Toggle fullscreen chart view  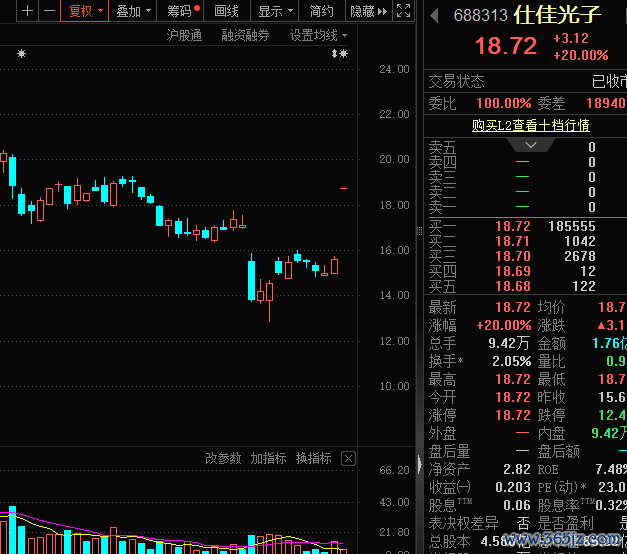tap(403, 11)
